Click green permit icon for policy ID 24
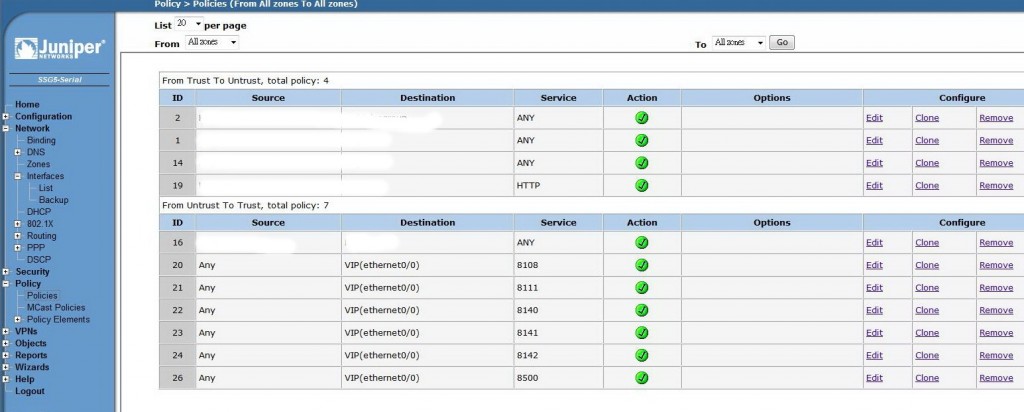 (x=641, y=355)
